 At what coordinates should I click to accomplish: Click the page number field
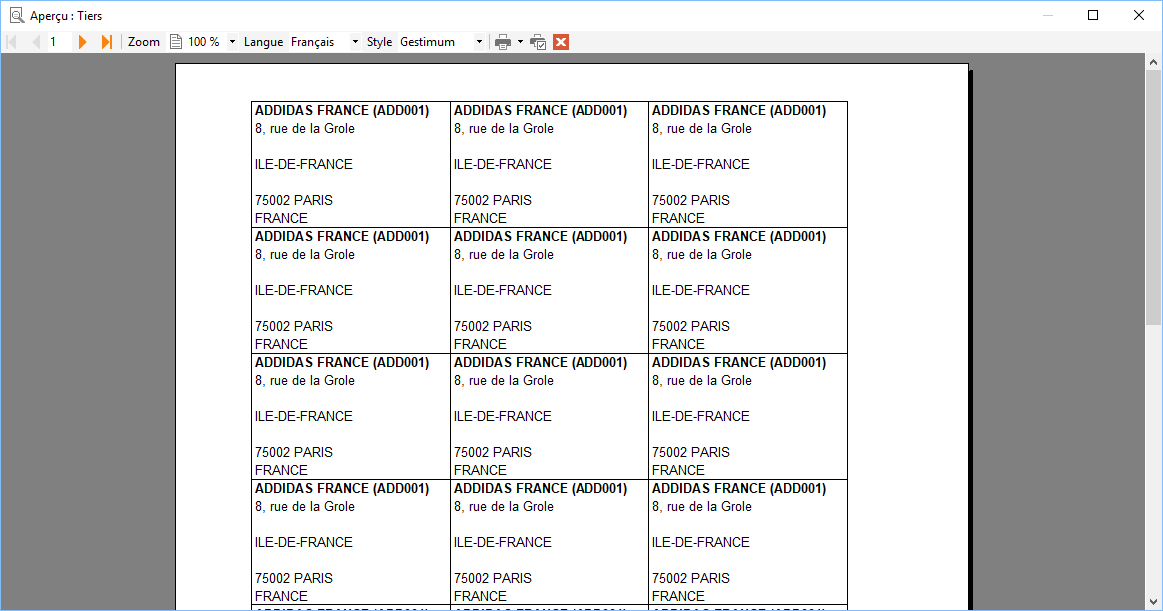(x=59, y=42)
